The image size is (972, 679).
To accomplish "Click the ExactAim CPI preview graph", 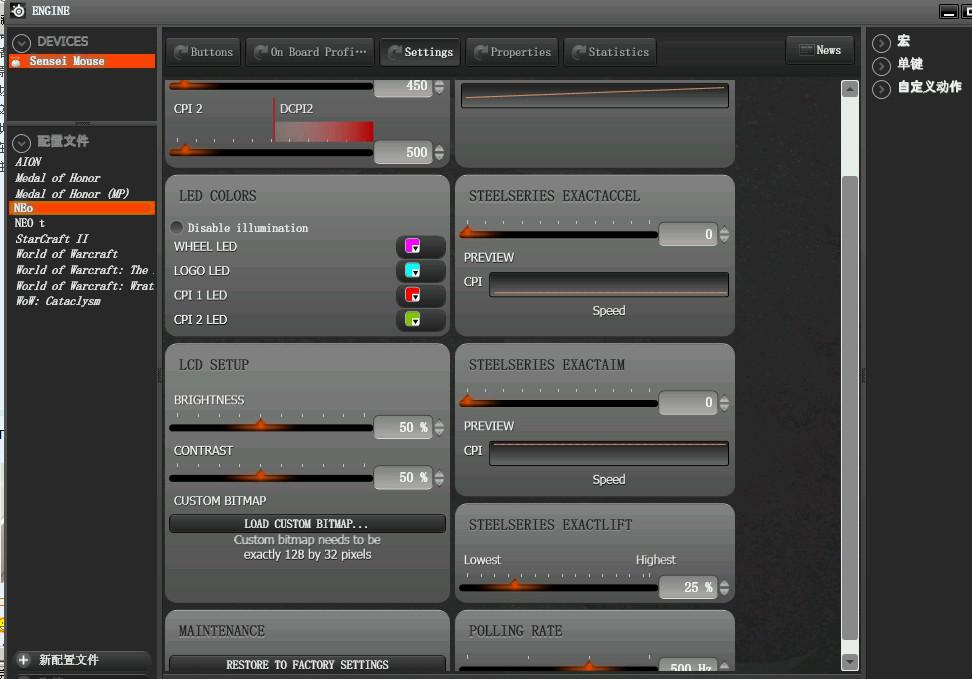I will click(x=609, y=453).
